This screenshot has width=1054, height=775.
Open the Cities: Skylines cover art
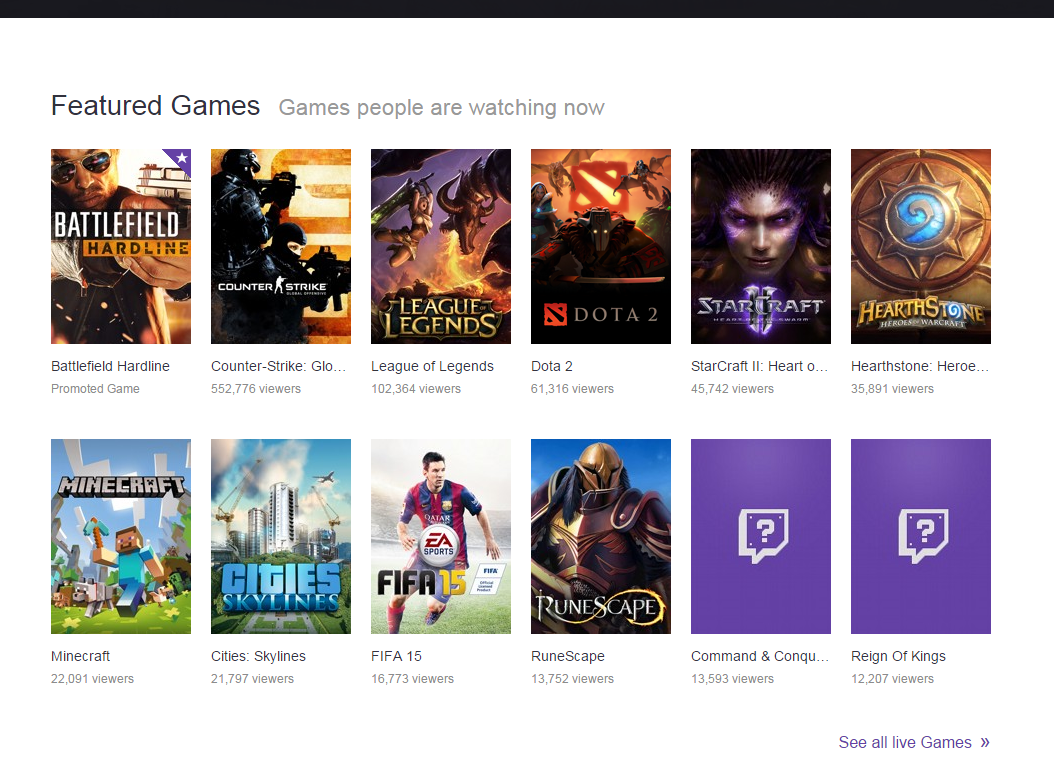tap(281, 536)
